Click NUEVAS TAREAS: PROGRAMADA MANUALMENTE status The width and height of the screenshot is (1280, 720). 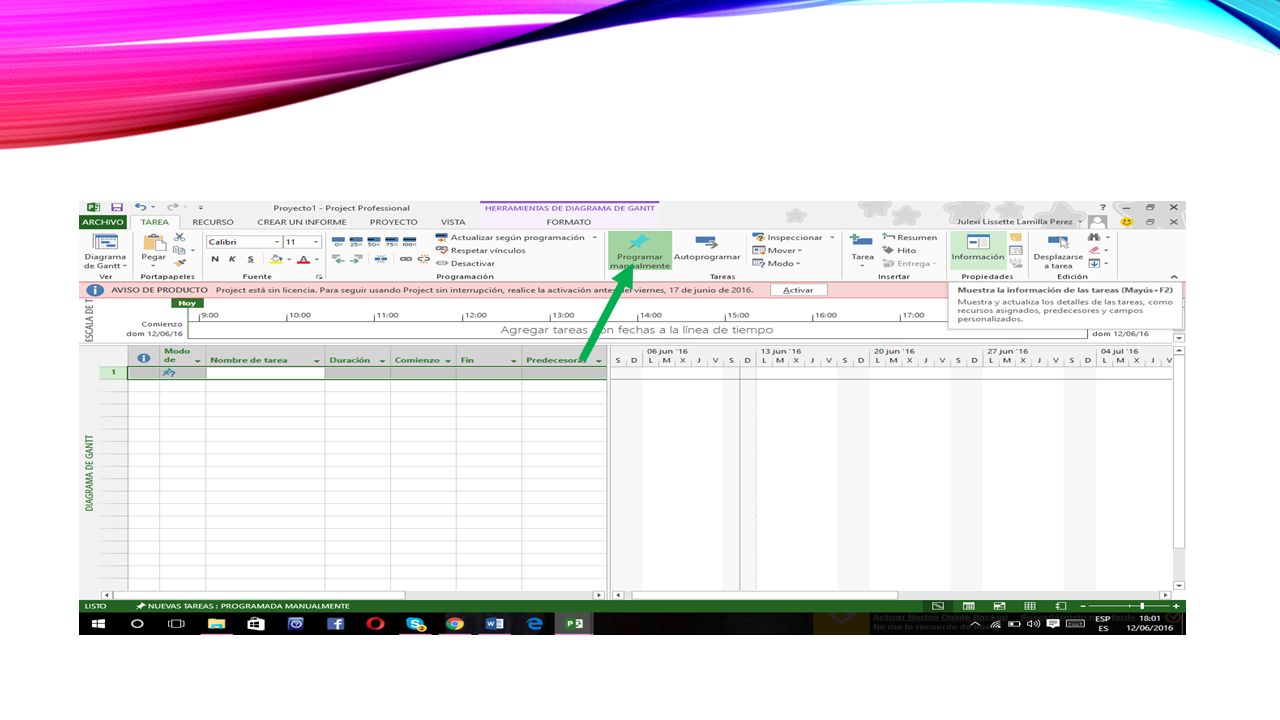pyautogui.click(x=243, y=606)
